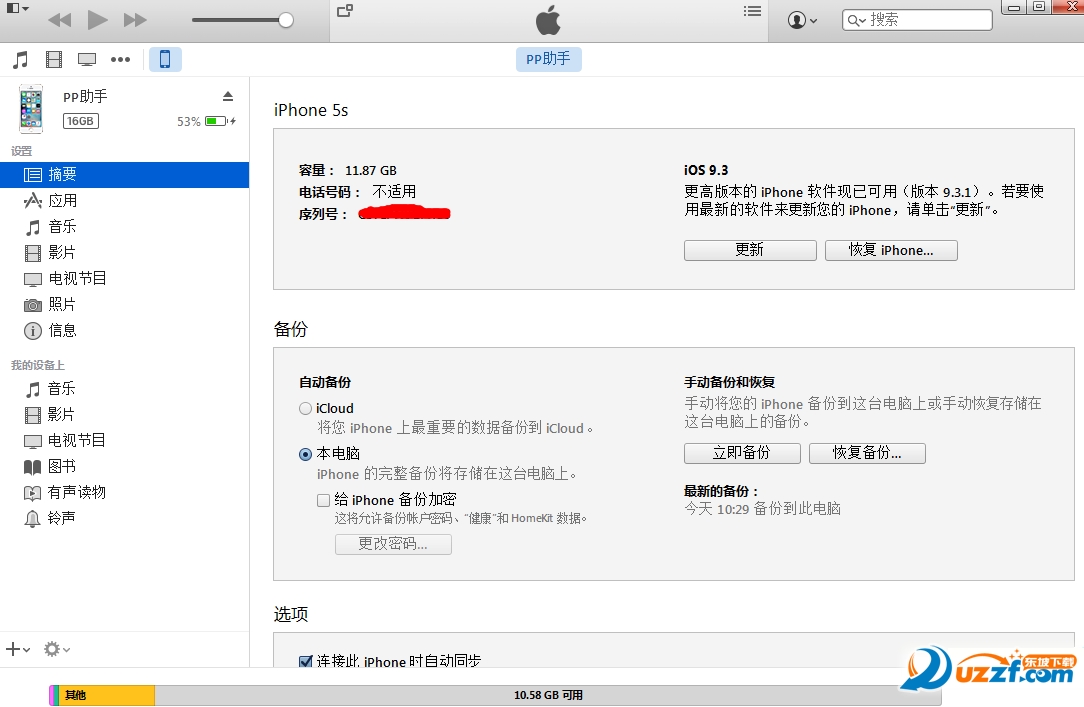Click the 10.58 GB 可用 storage segment

(x=548, y=695)
